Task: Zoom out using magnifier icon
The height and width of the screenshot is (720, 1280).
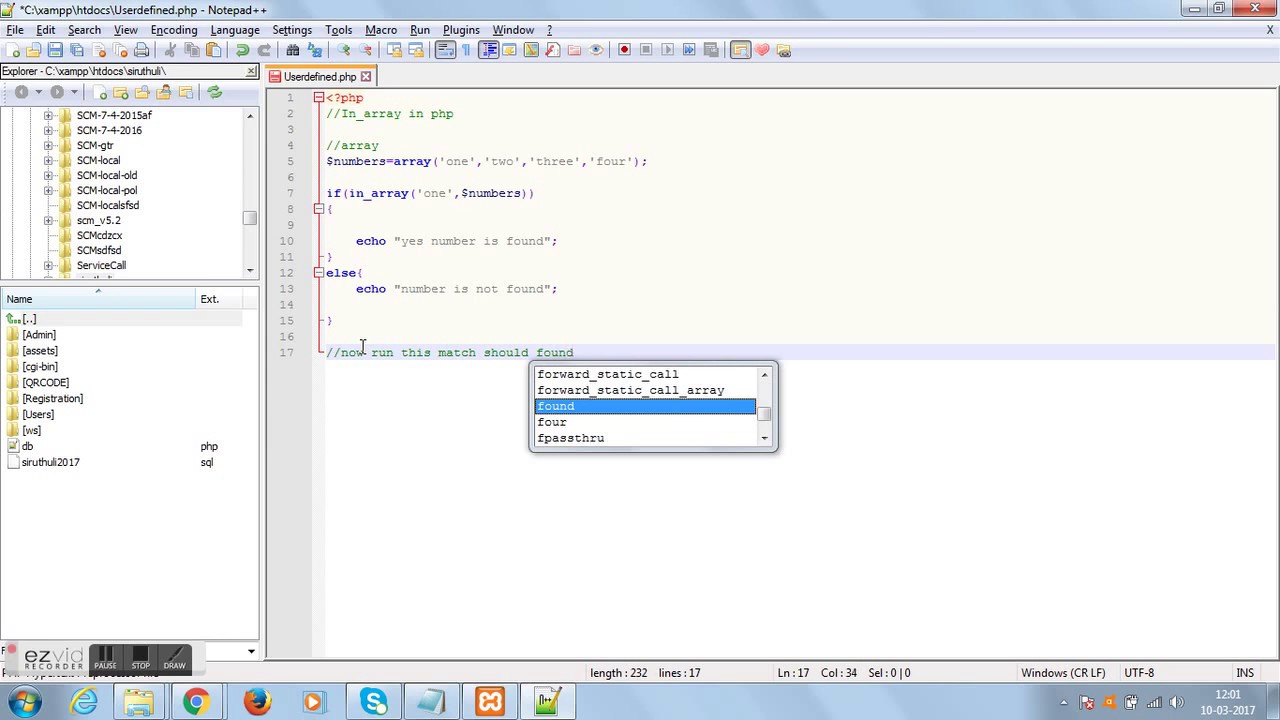Action: (365, 50)
